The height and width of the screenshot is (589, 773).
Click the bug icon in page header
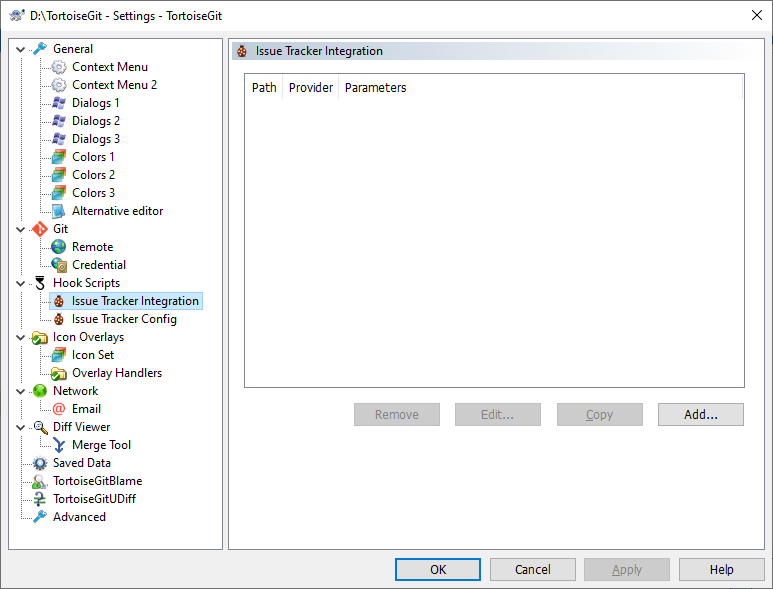tap(242, 51)
